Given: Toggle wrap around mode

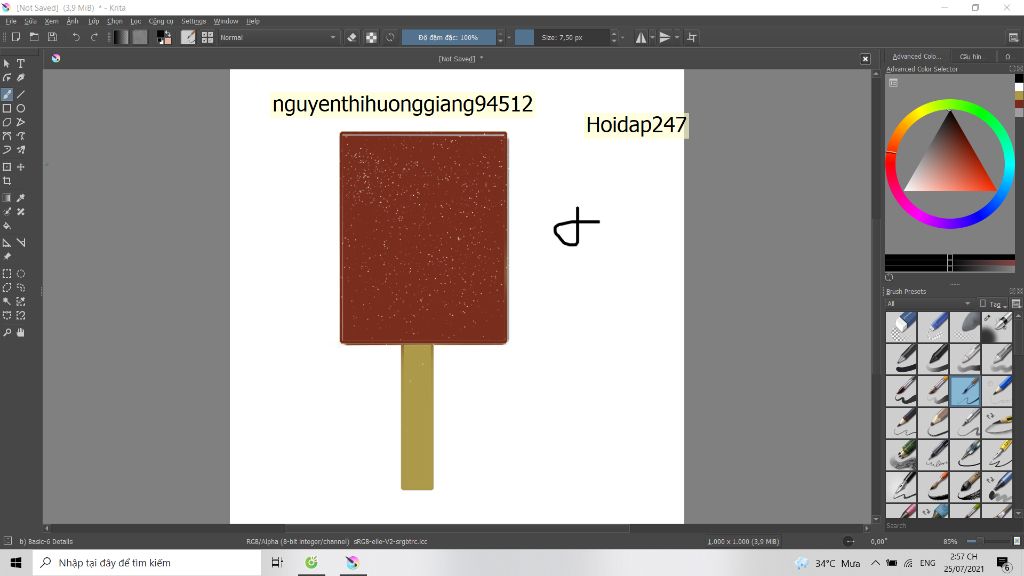Looking at the screenshot, I should (x=692, y=37).
